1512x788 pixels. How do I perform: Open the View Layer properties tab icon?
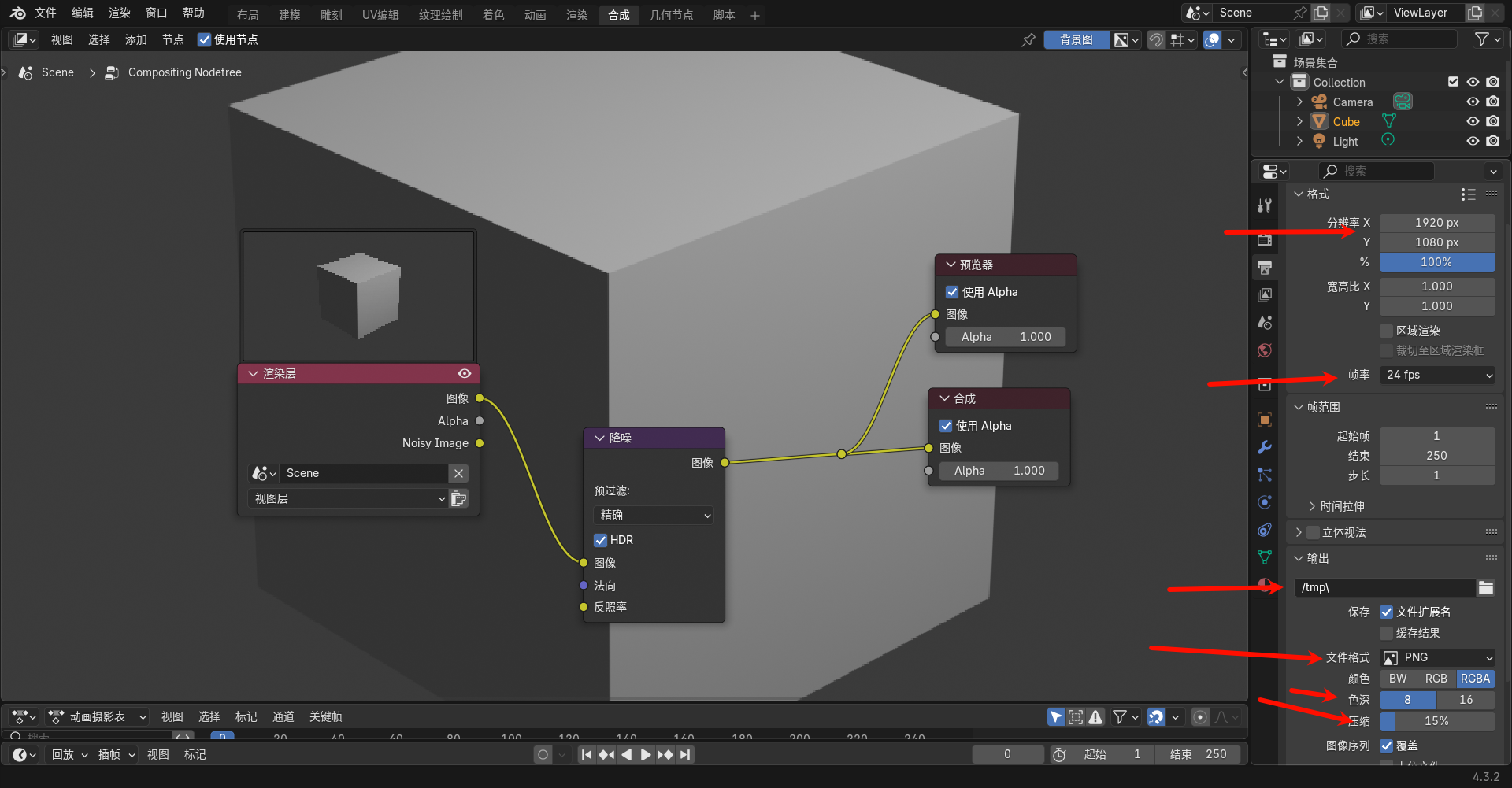1265,295
